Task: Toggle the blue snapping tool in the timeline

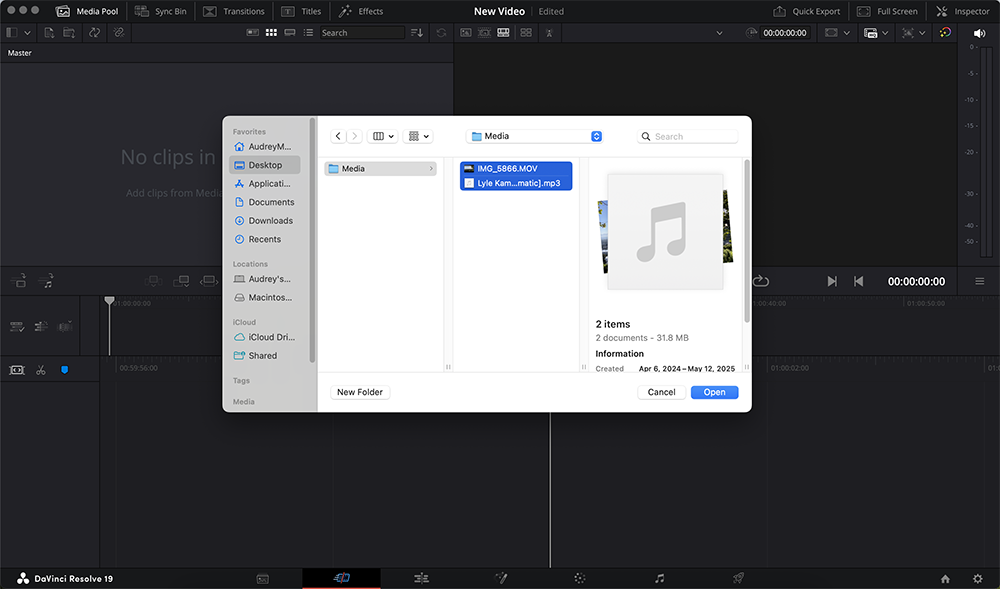Action: point(63,369)
